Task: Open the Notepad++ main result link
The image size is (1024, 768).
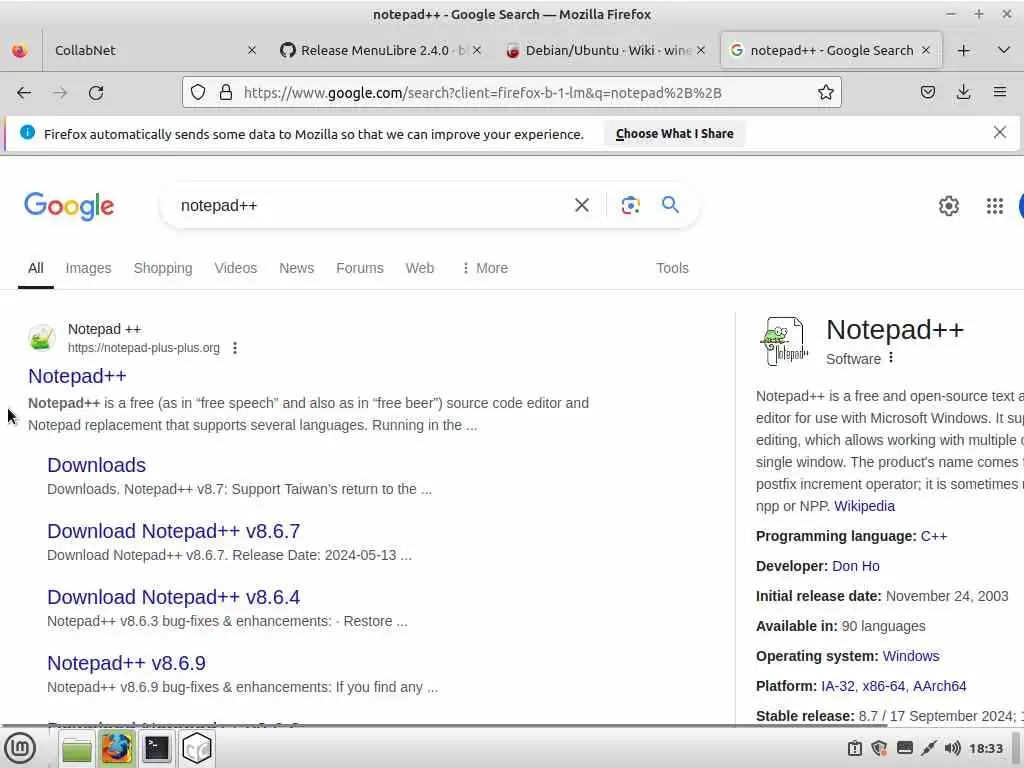Action: tap(77, 376)
